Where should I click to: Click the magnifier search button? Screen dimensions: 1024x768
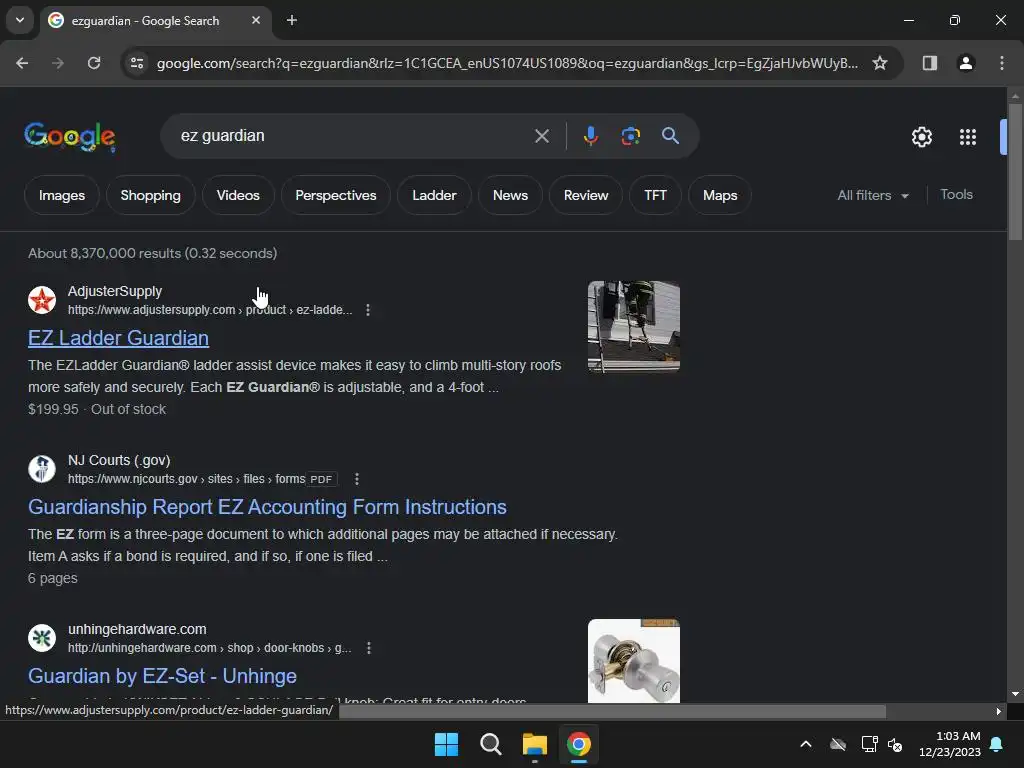click(x=670, y=136)
